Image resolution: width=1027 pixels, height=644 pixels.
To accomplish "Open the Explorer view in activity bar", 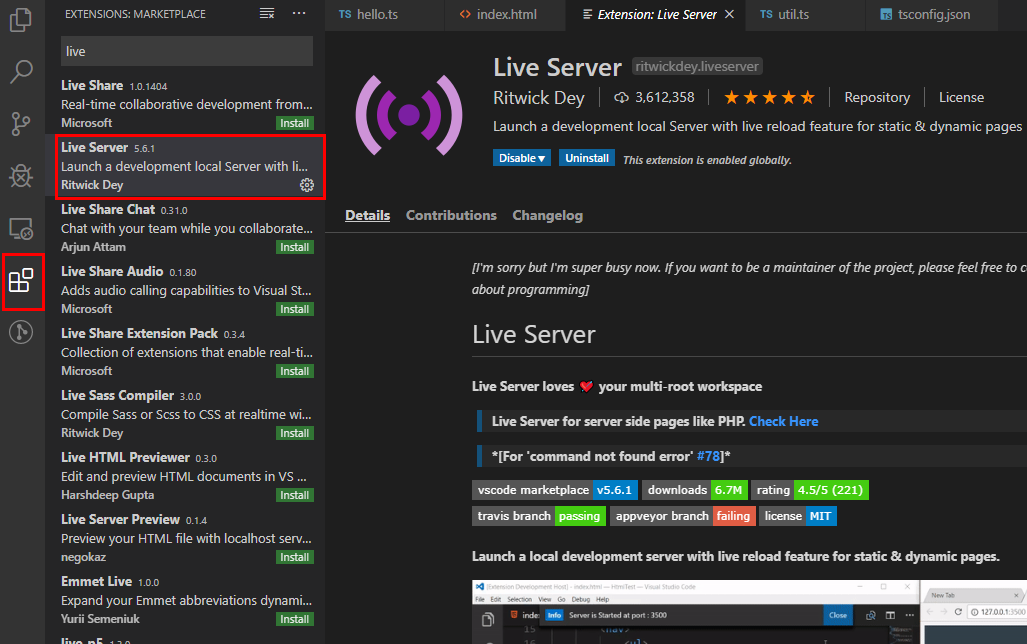I will (x=21, y=20).
